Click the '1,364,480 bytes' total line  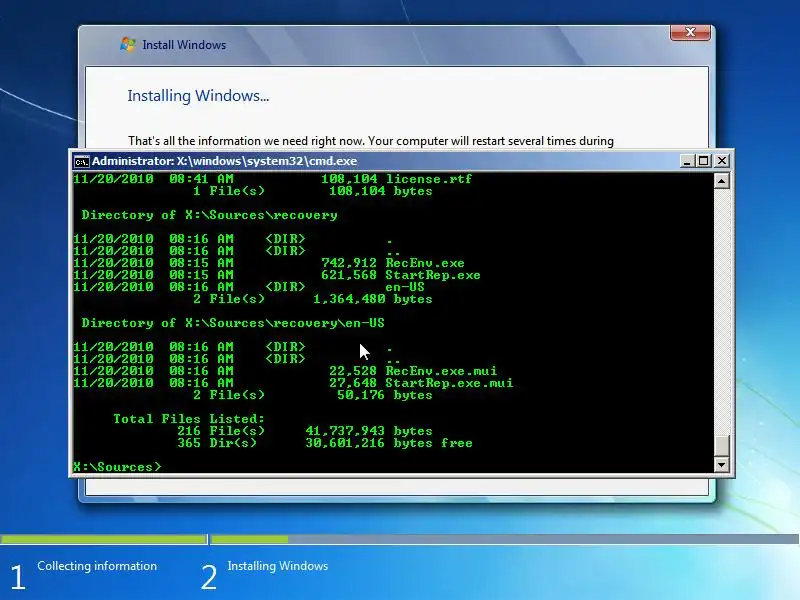(x=372, y=299)
